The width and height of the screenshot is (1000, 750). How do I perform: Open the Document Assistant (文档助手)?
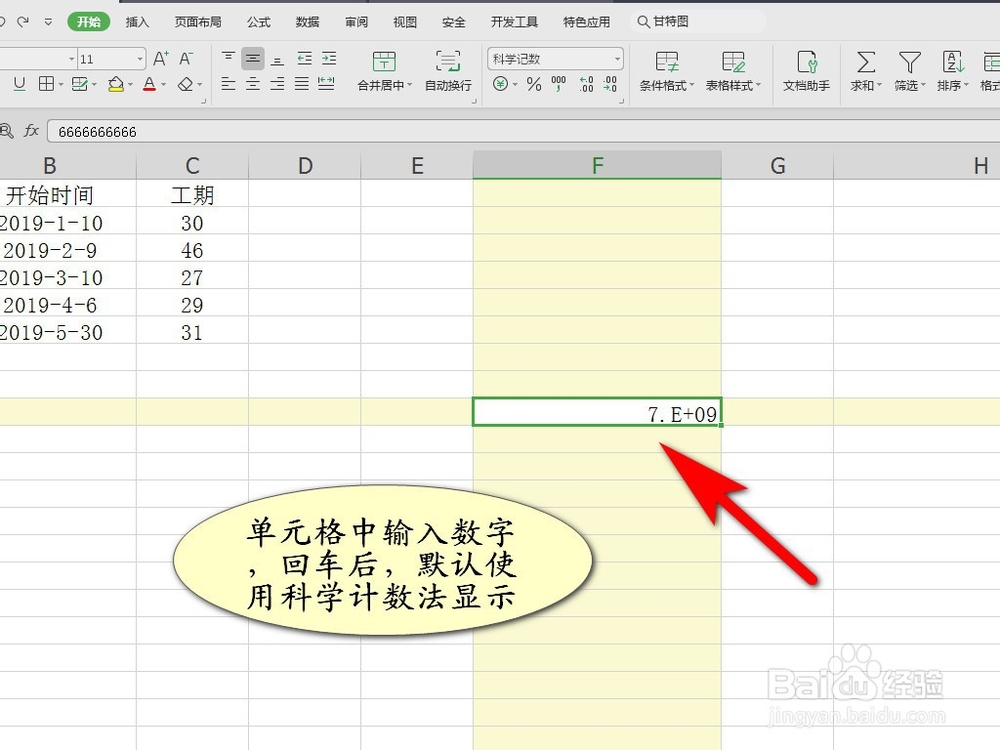tap(806, 70)
